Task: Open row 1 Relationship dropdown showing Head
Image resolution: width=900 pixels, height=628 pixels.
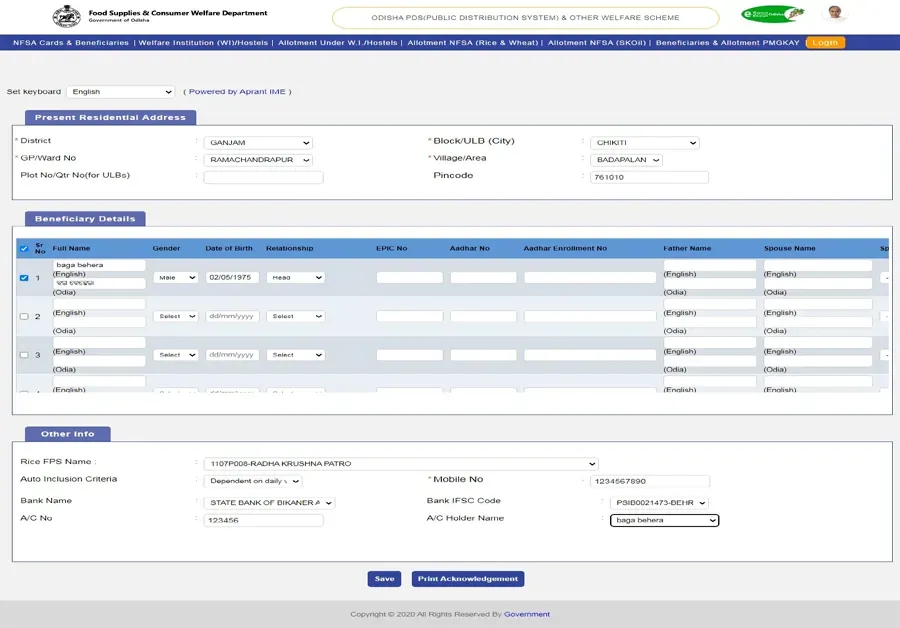Action: [296, 277]
